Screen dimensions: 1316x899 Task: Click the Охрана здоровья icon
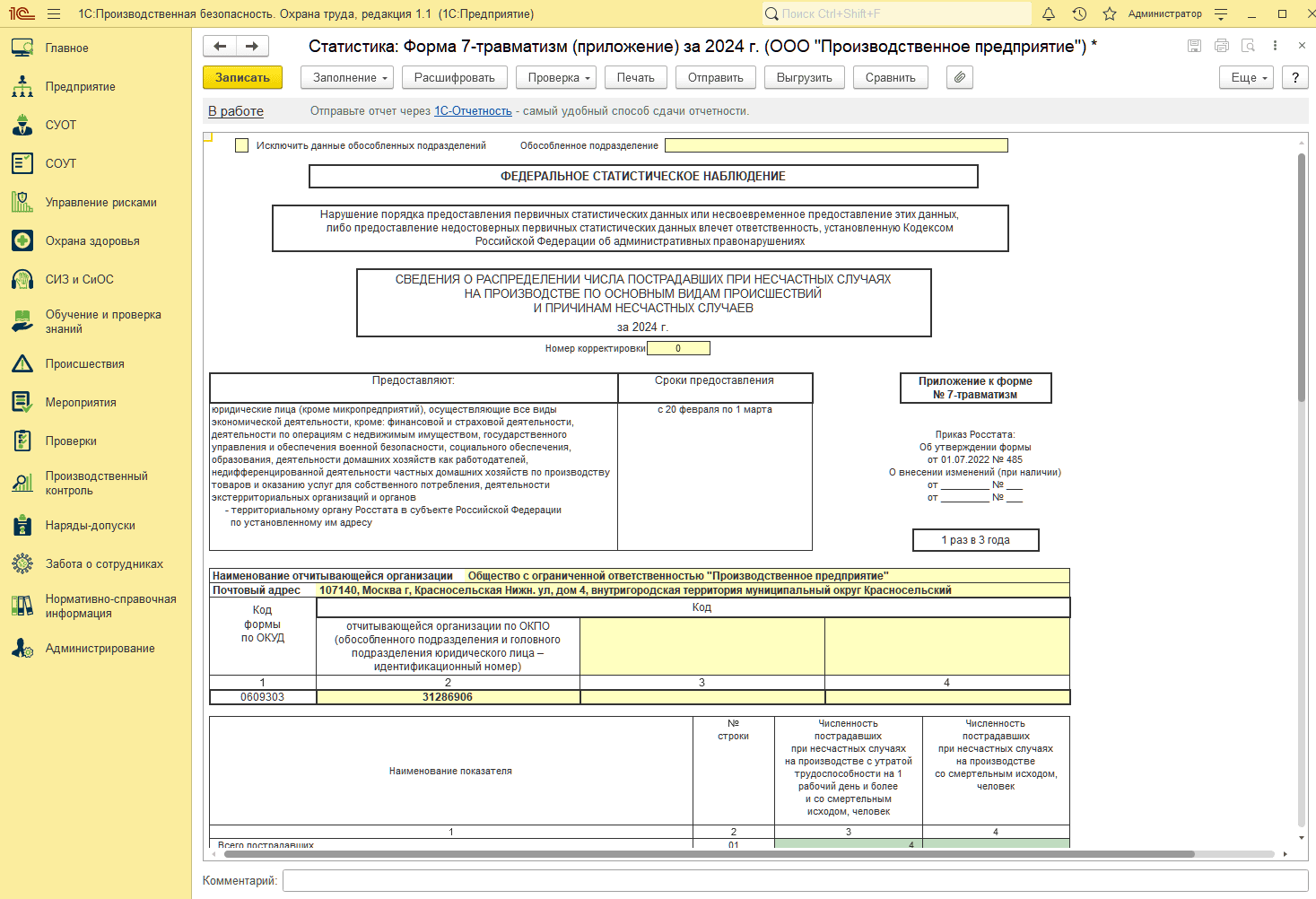22,240
